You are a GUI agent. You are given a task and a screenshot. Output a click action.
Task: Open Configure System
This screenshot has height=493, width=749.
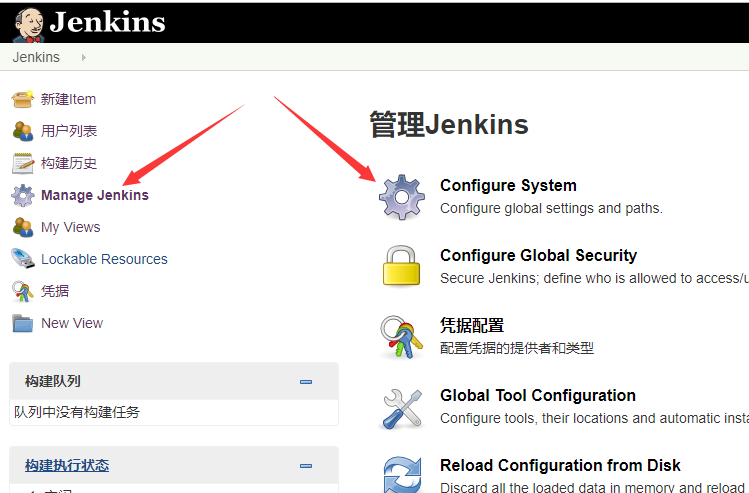tap(508, 185)
